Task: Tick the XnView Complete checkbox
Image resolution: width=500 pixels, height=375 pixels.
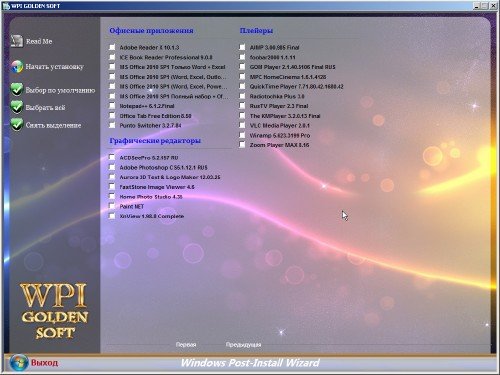Action: click(x=112, y=216)
